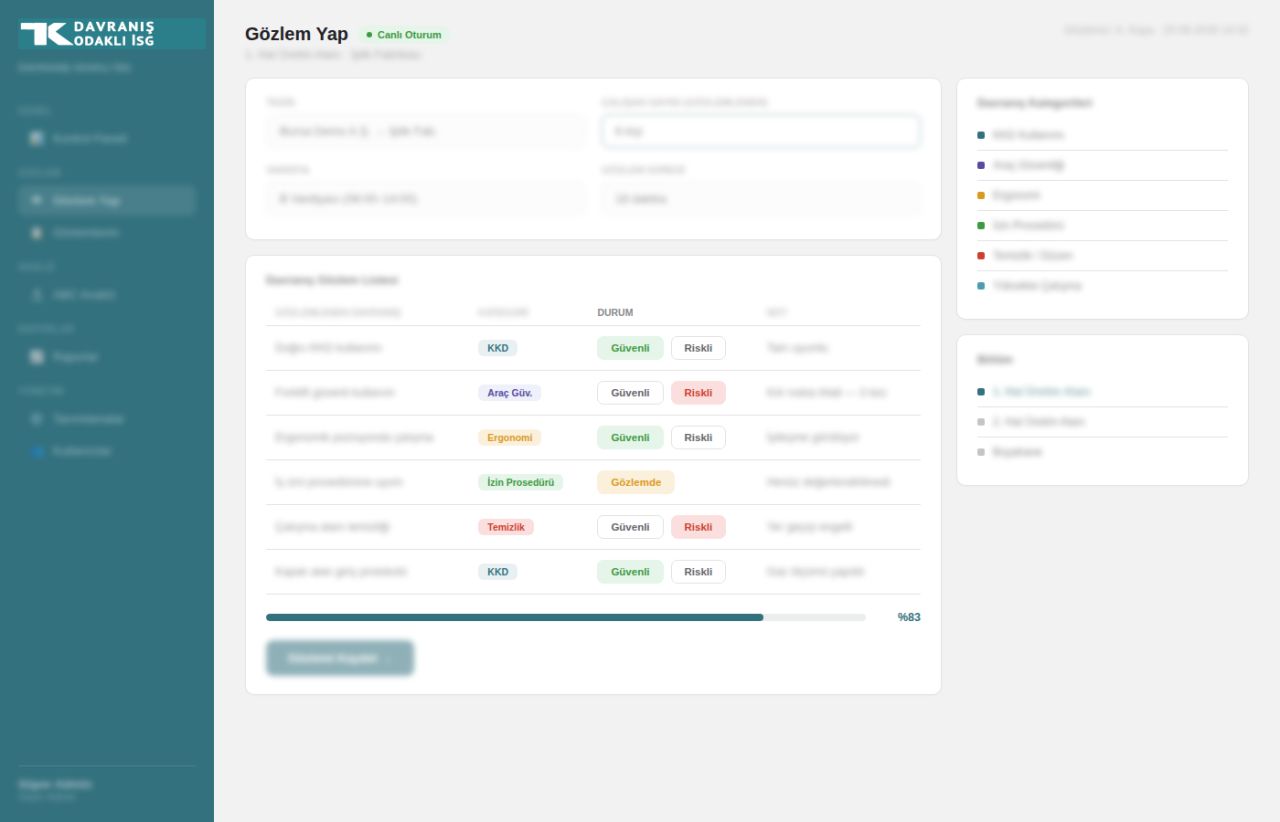The width and height of the screenshot is (1280, 822).
Task: Focus the blue-outlined input field in the form
Action: [x=761, y=132]
